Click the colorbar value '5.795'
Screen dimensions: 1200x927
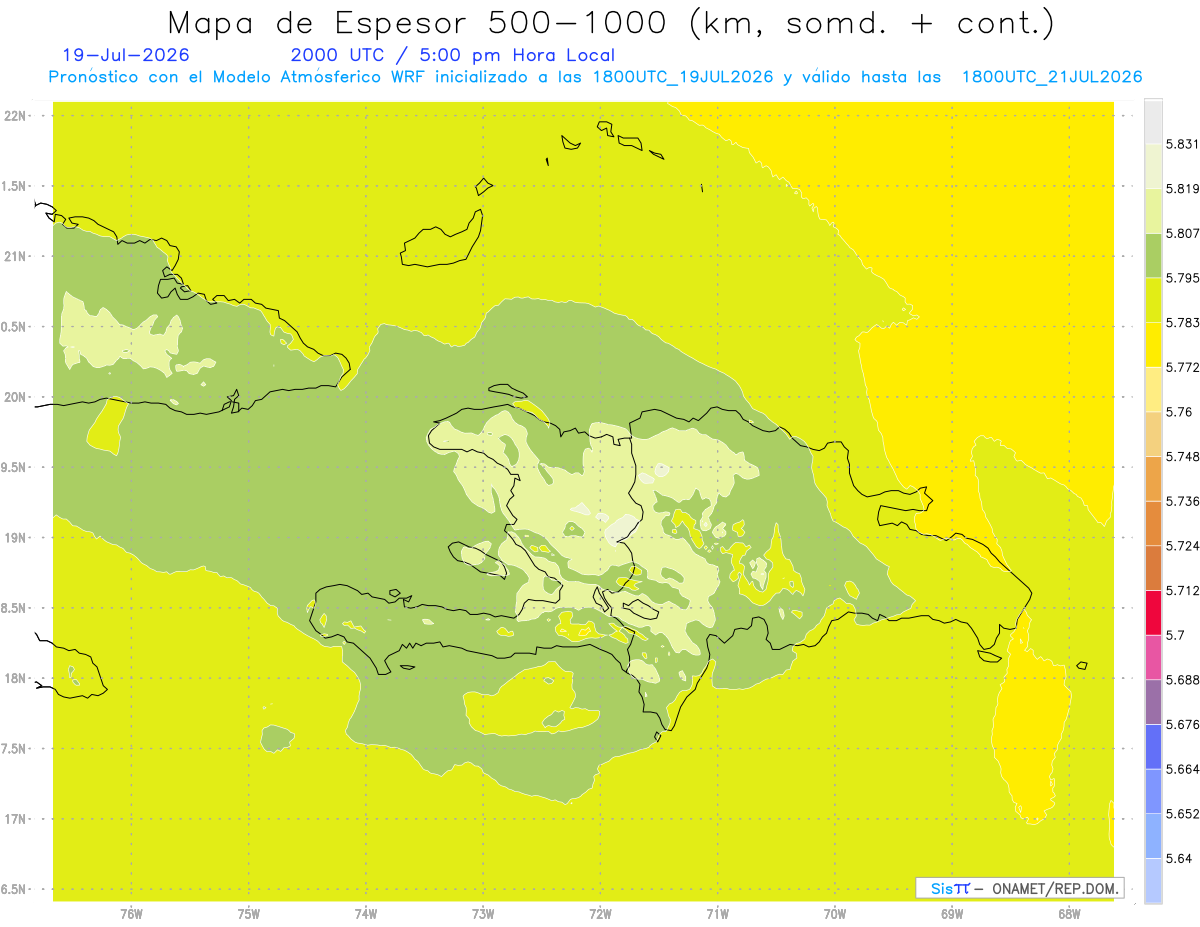(x=1180, y=278)
